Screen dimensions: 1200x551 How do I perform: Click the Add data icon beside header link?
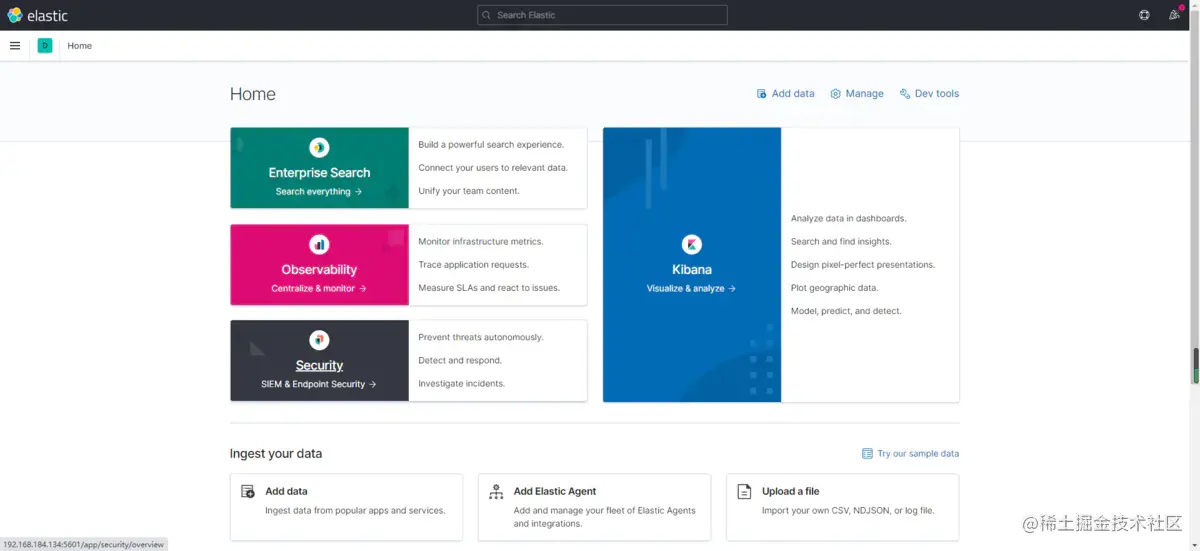[762, 94]
